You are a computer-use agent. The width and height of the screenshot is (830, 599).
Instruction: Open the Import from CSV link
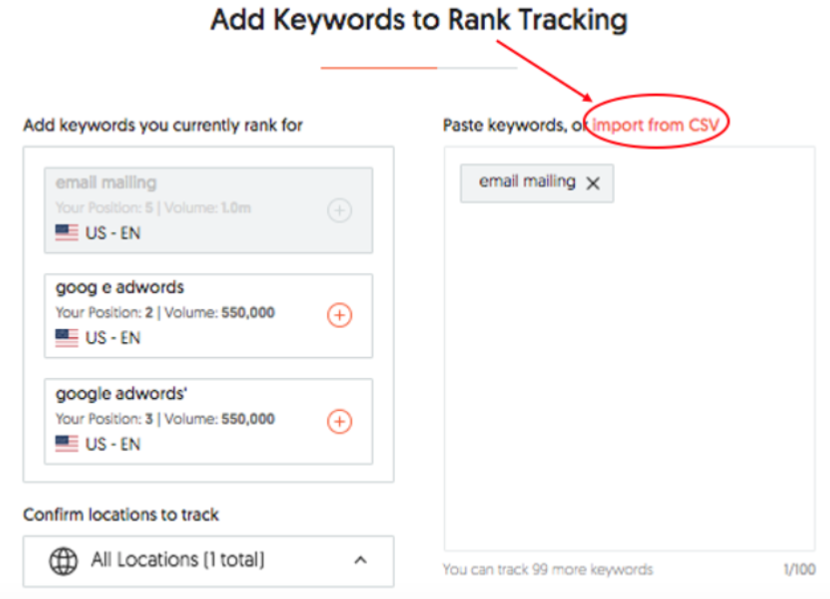(655, 125)
